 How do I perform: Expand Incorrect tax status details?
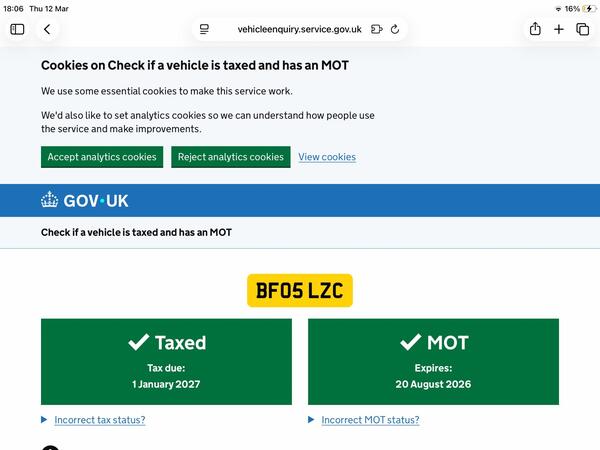99,420
